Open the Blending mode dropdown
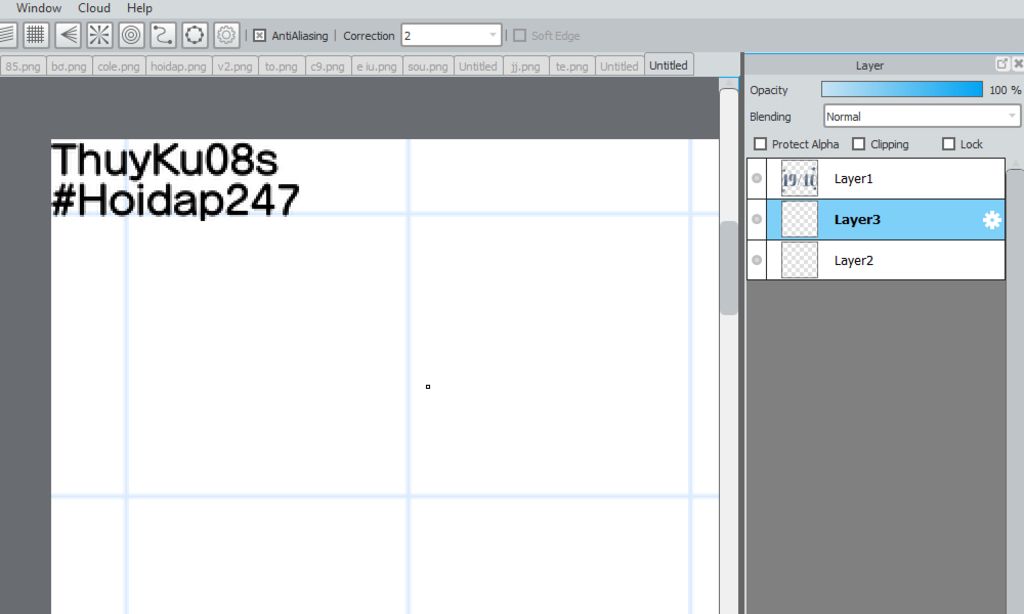 click(921, 116)
